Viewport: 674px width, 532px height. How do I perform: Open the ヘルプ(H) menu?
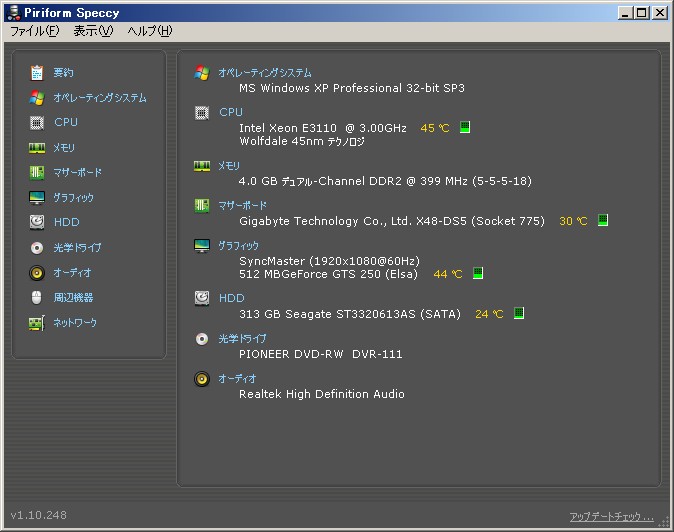point(150,31)
